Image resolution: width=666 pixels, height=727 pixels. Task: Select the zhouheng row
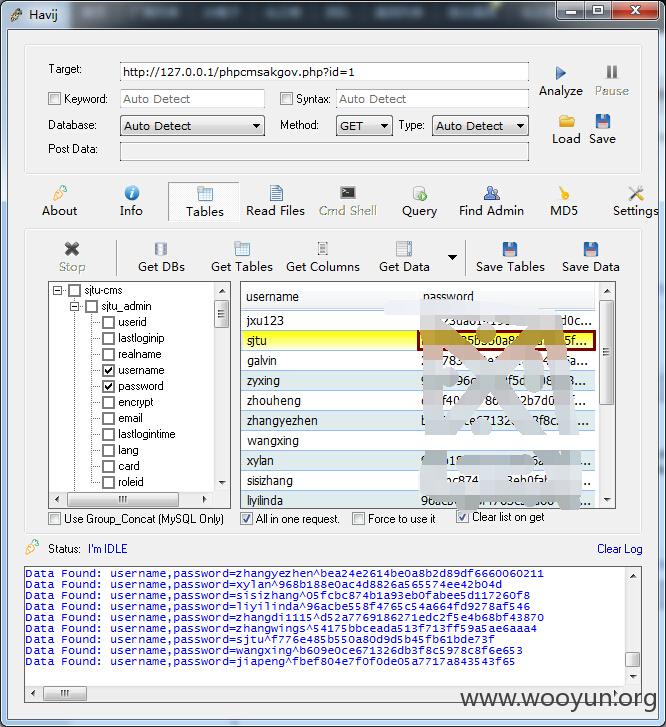coord(418,401)
